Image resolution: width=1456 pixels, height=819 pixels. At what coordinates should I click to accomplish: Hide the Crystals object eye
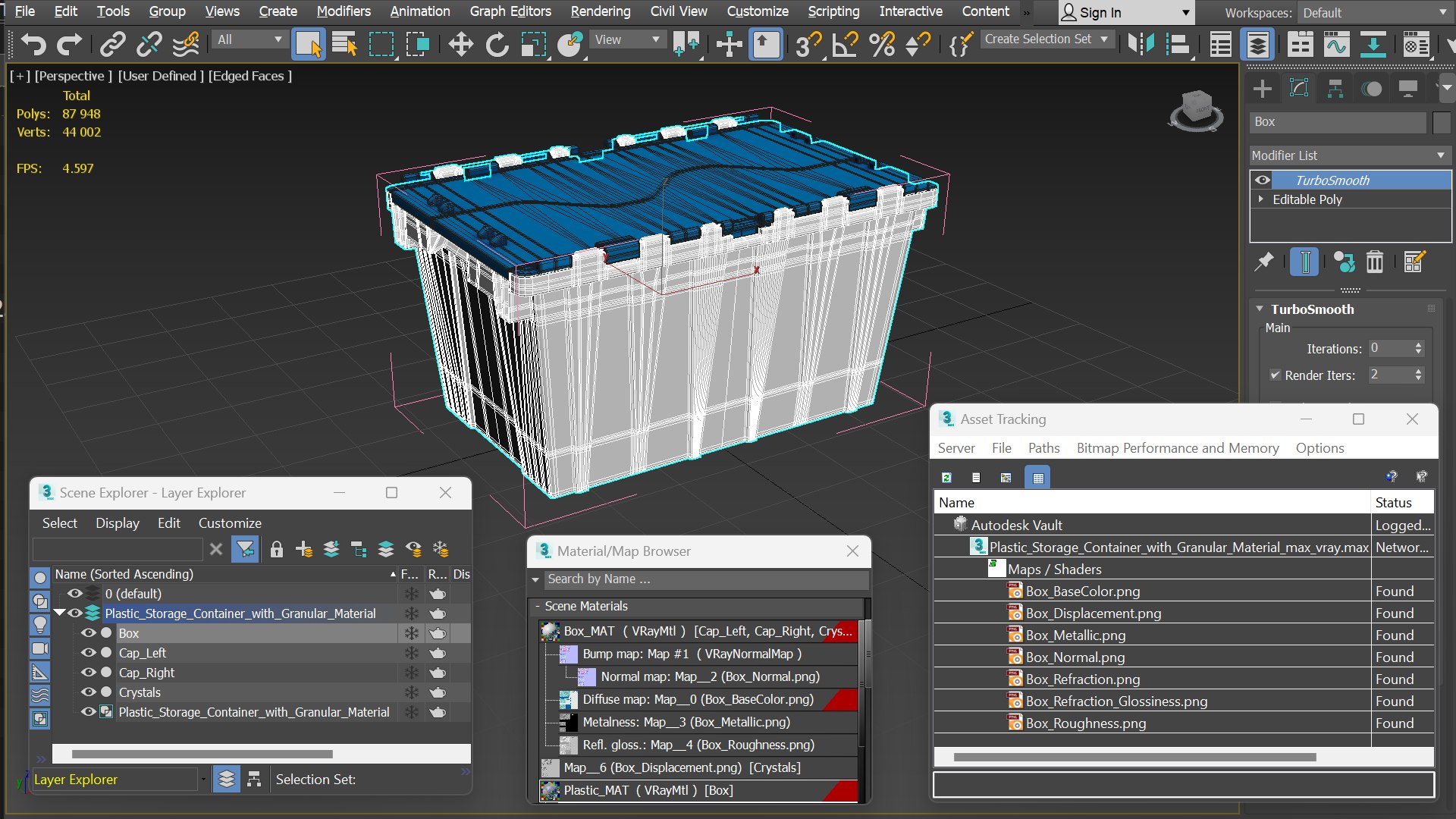tap(89, 692)
